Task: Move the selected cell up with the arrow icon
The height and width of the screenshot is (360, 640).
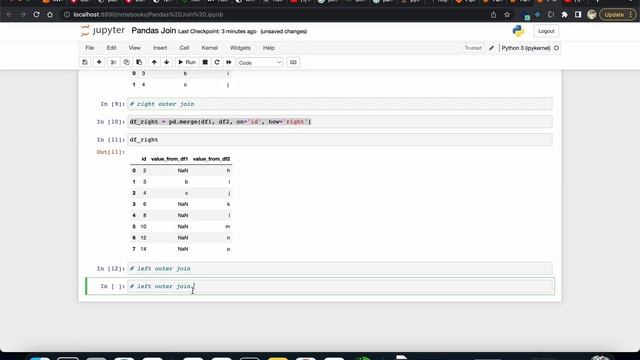Action: click(x=154, y=62)
